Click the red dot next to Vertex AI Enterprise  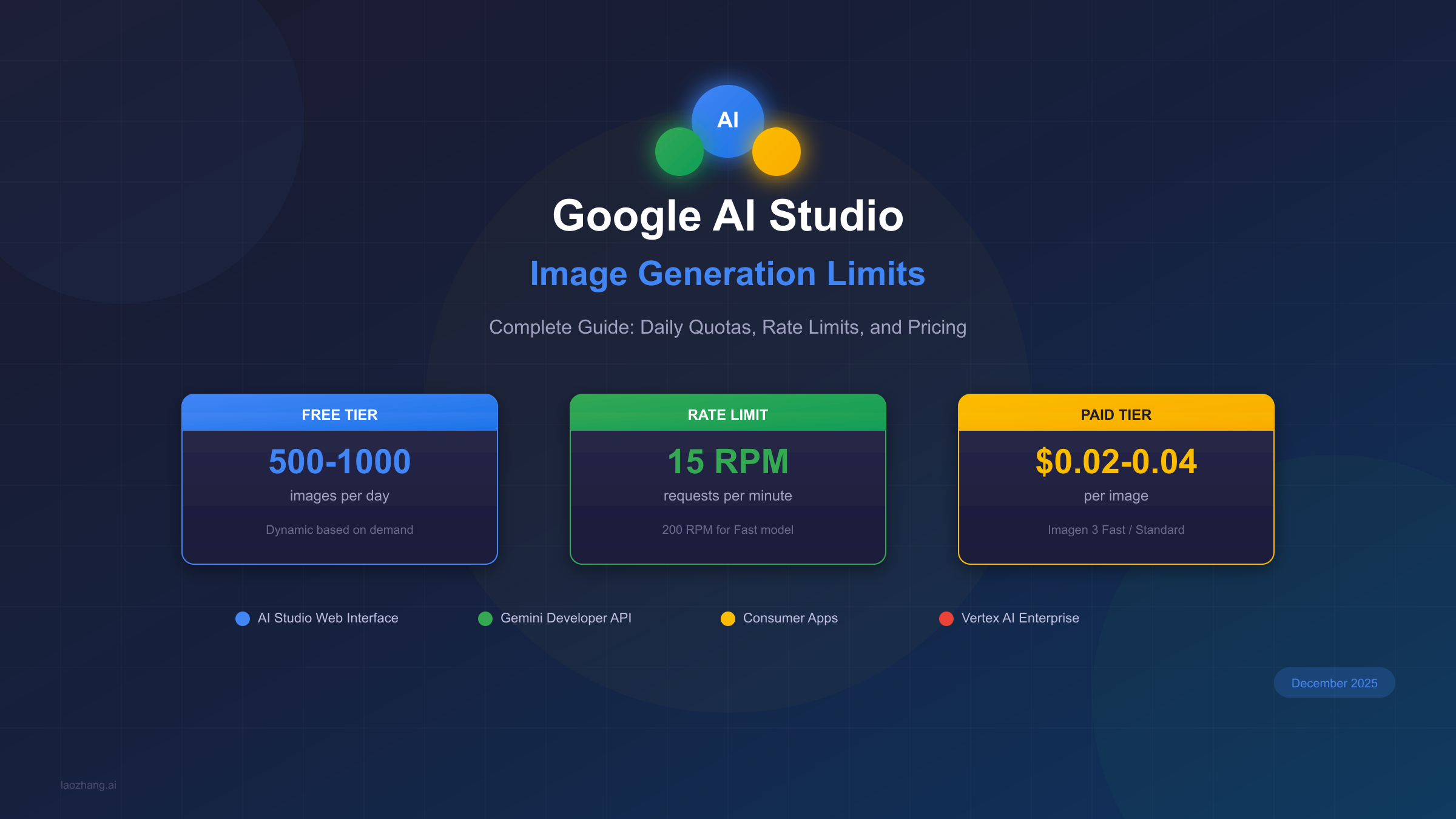click(947, 619)
